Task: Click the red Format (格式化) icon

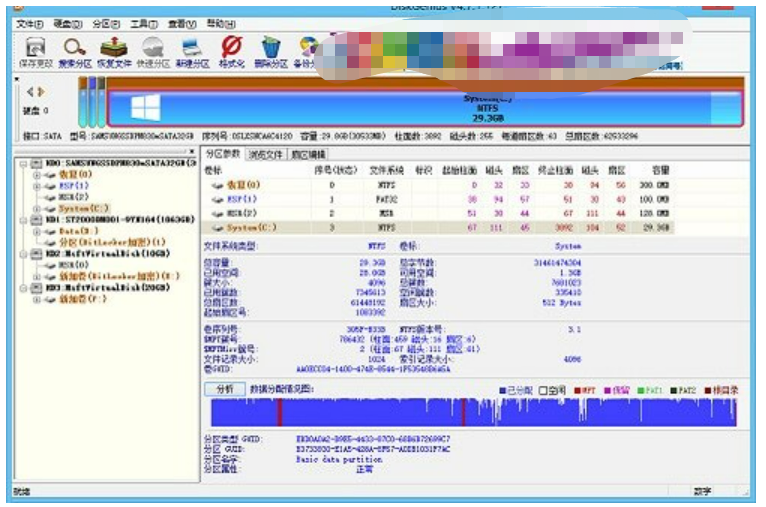Action: pos(231,50)
